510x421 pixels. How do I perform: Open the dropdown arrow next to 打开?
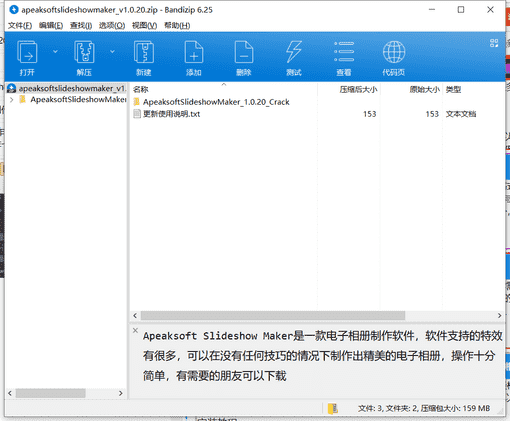(x=55, y=51)
